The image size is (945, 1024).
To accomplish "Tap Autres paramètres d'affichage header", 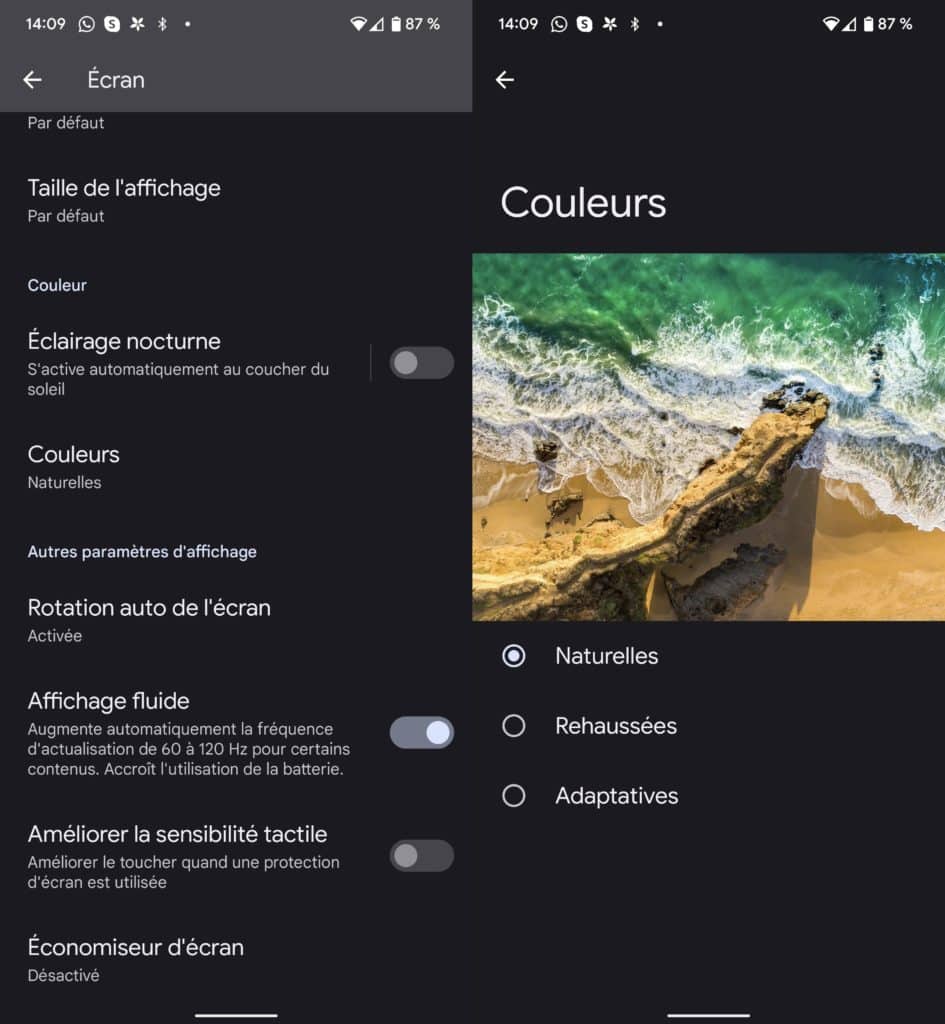I will [x=142, y=552].
